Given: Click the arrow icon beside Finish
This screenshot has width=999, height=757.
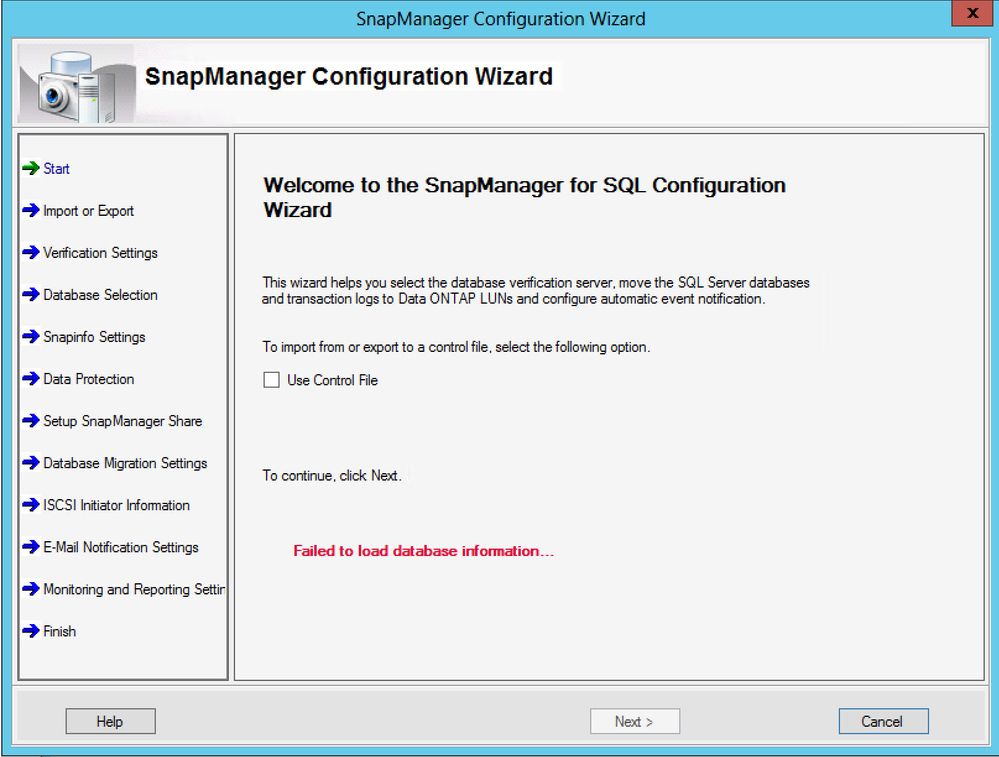Looking at the screenshot, I should coord(31,631).
